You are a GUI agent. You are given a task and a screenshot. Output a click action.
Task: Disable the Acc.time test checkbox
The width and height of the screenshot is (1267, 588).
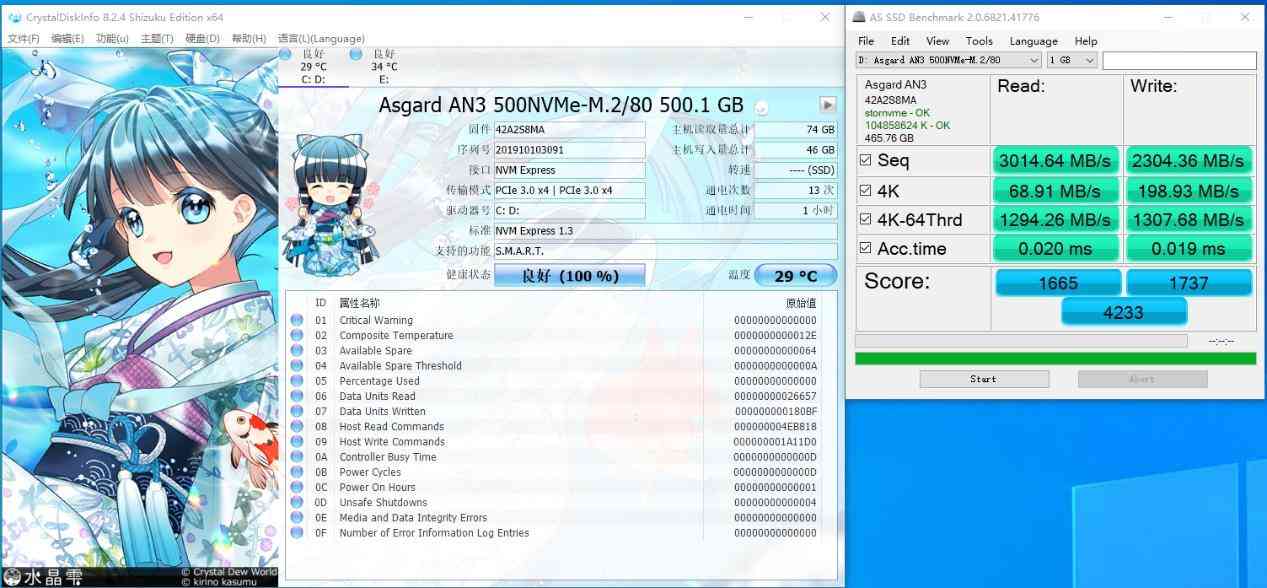pyautogui.click(x=866, y=248)
